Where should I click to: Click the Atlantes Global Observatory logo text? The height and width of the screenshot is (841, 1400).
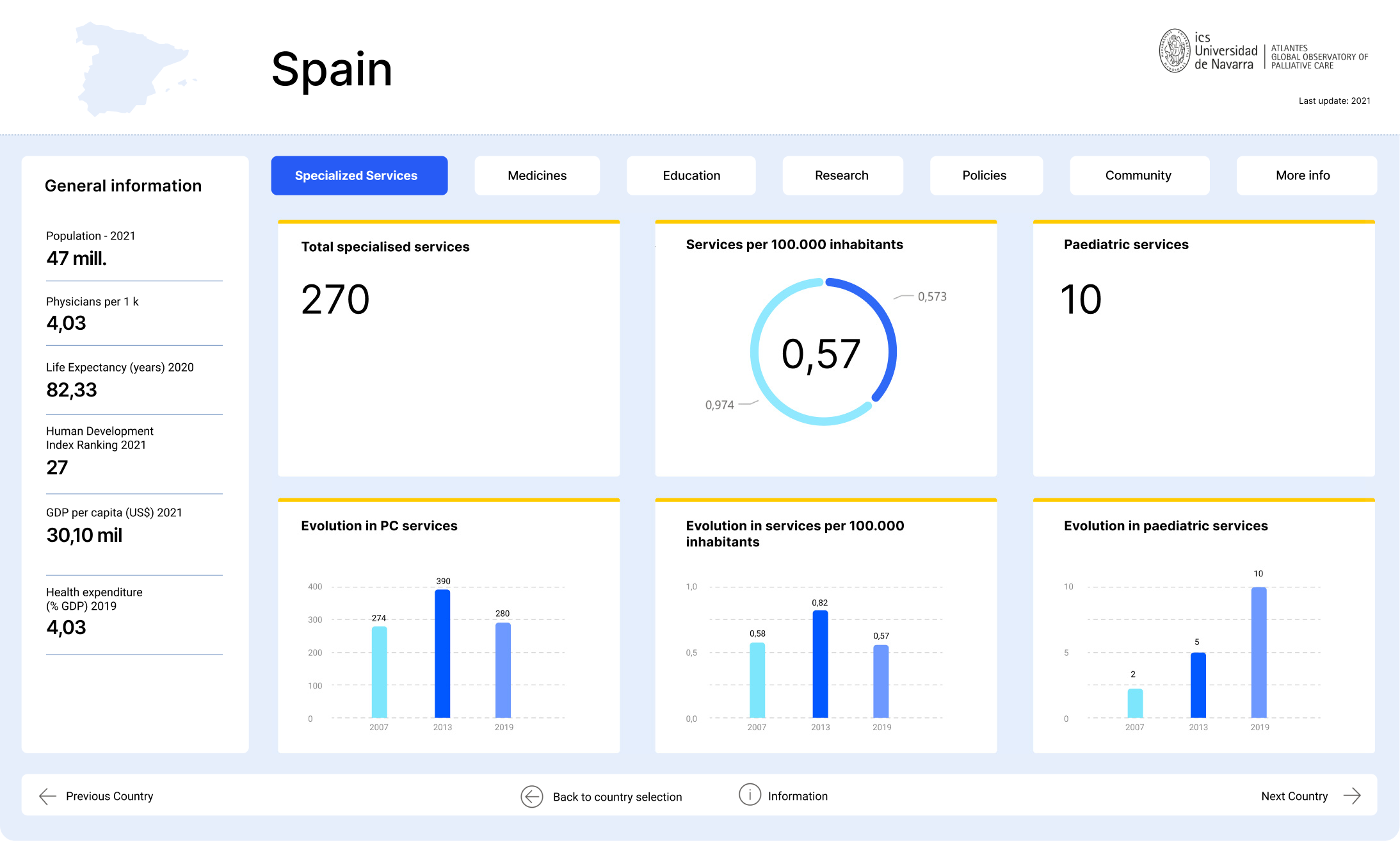coord(1319,57)
